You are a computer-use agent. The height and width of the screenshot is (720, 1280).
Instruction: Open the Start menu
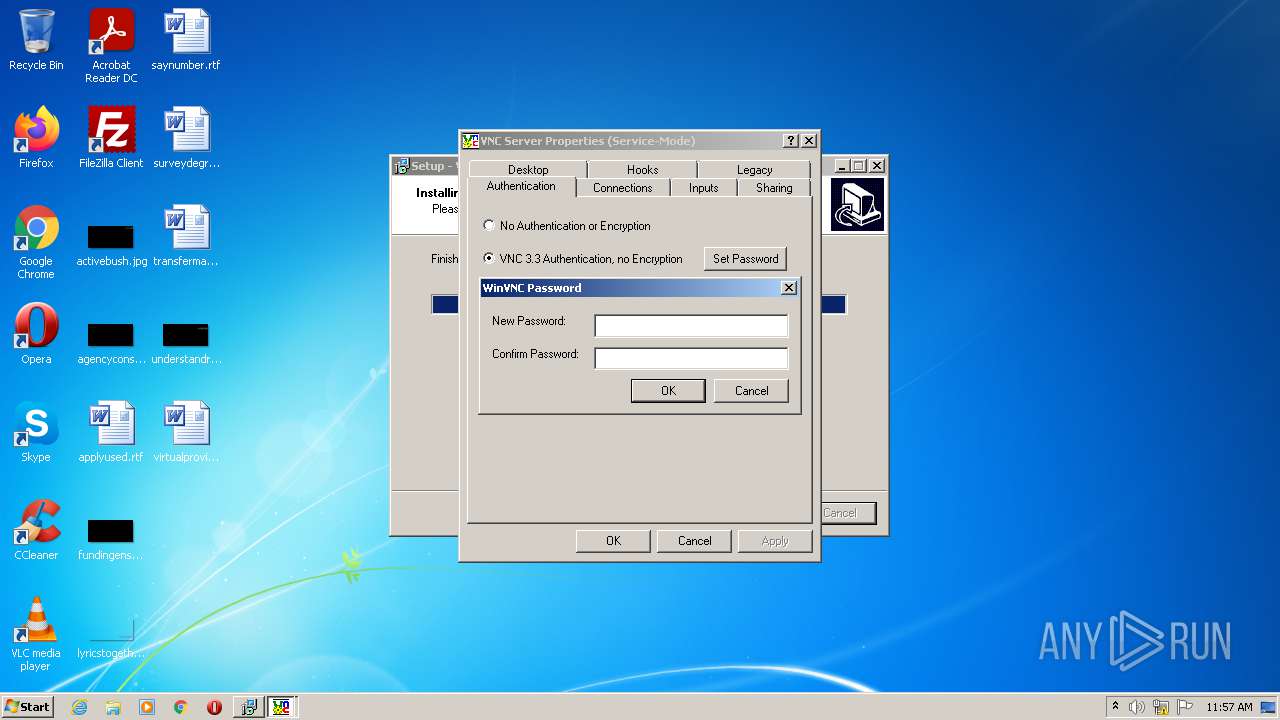27,707
